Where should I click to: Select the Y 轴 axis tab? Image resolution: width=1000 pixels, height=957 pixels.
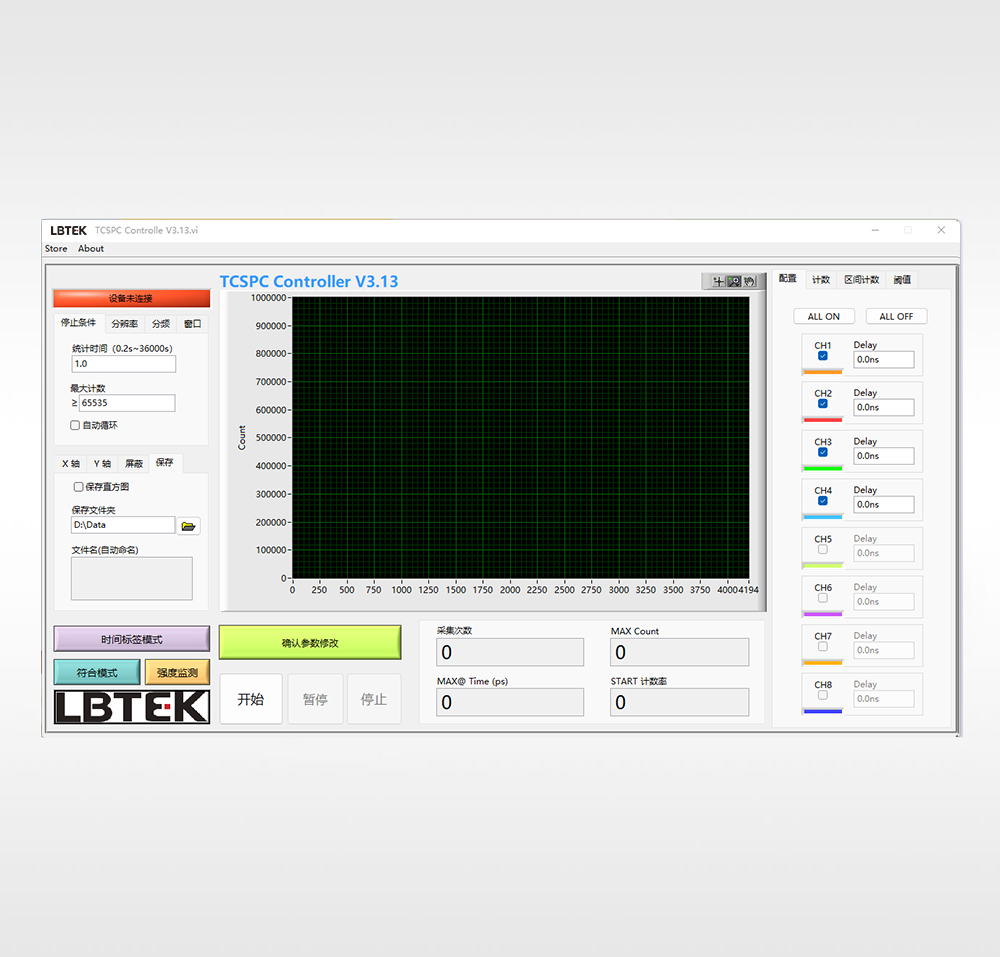(x=102, y=464)
